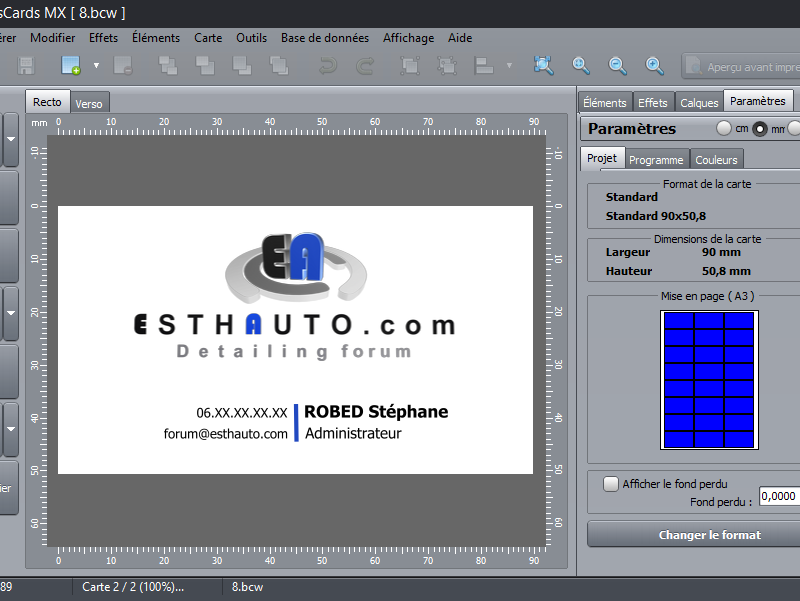Viewport: 800px width, 601px height.
Task: Open the Base de données menu
Action: click(324, 38)
